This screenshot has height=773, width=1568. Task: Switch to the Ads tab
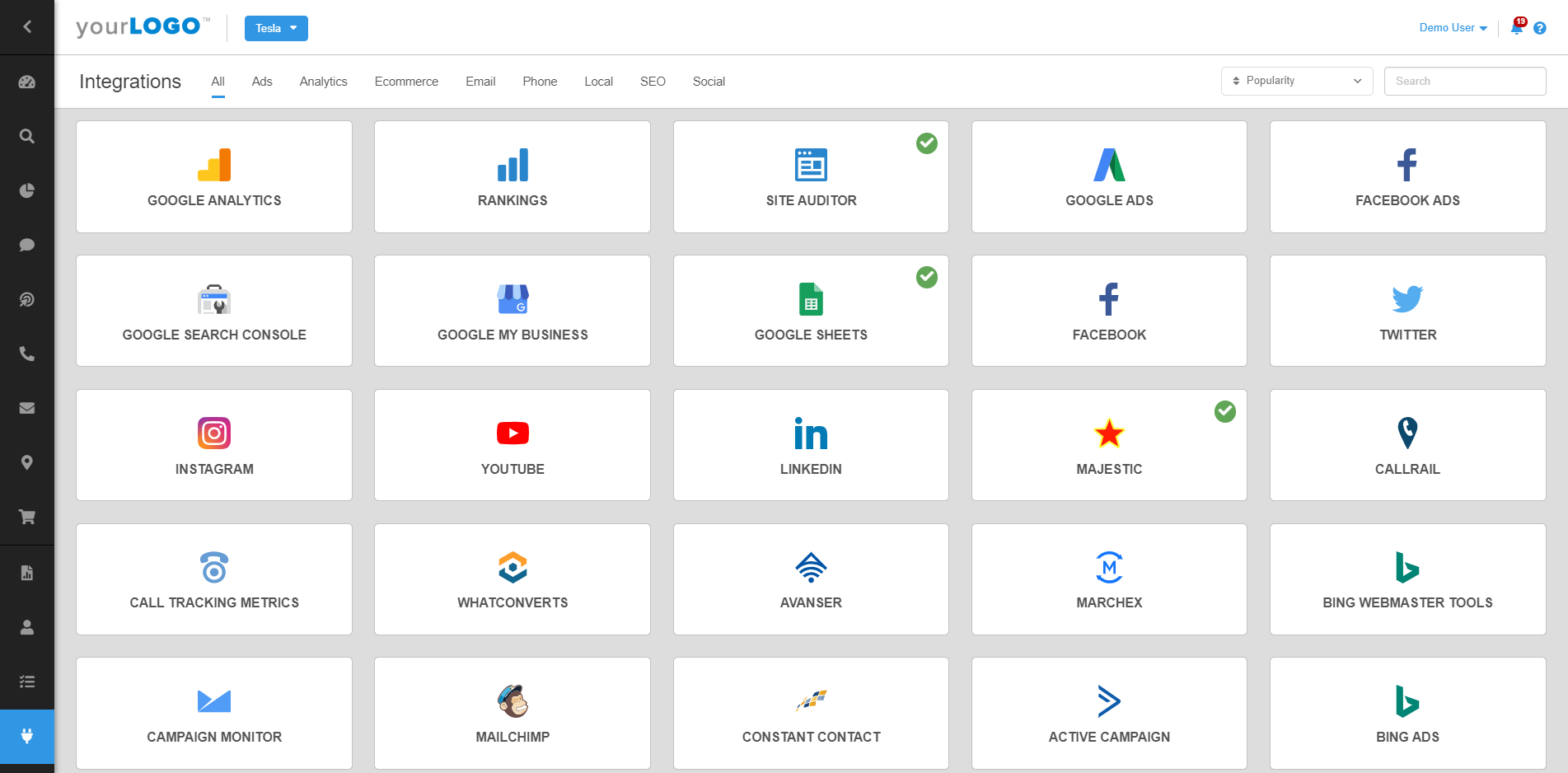point(262,82)
